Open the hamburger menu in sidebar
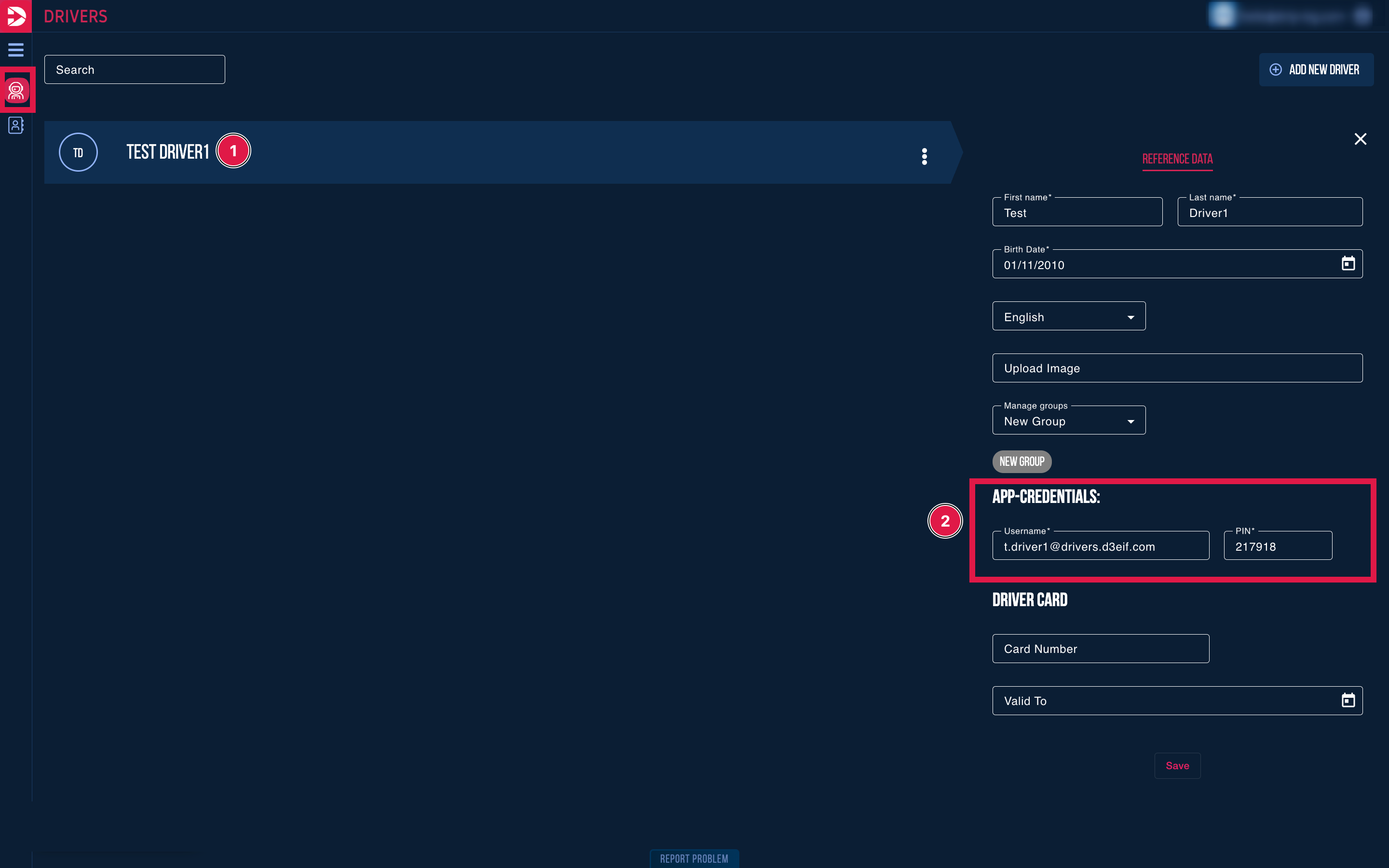Image resolution: width=1389 pixels, height=868 pixels. click(15, 50)
